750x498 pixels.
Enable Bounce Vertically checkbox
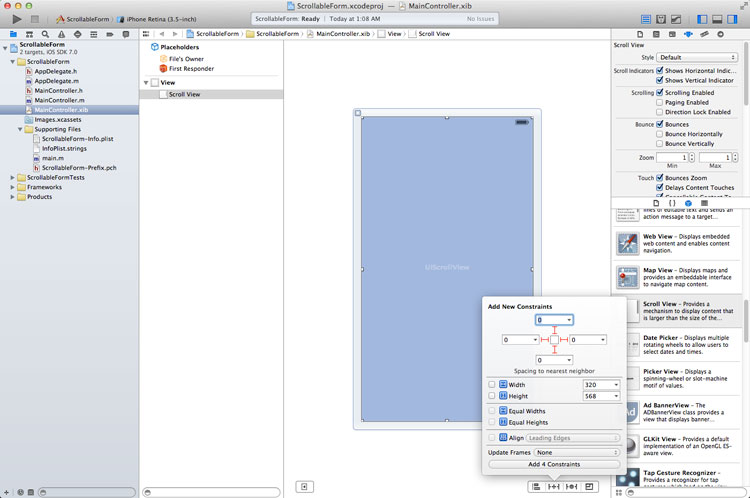[660, 144]
